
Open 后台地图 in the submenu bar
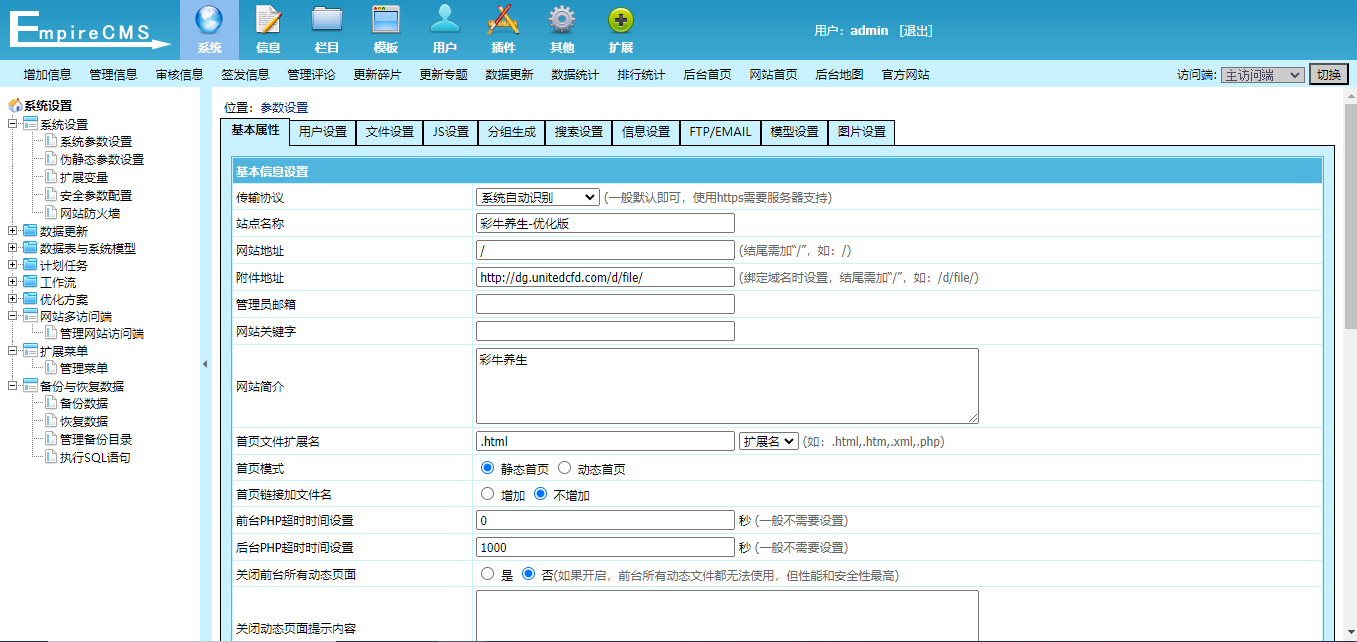pos(839,75)
